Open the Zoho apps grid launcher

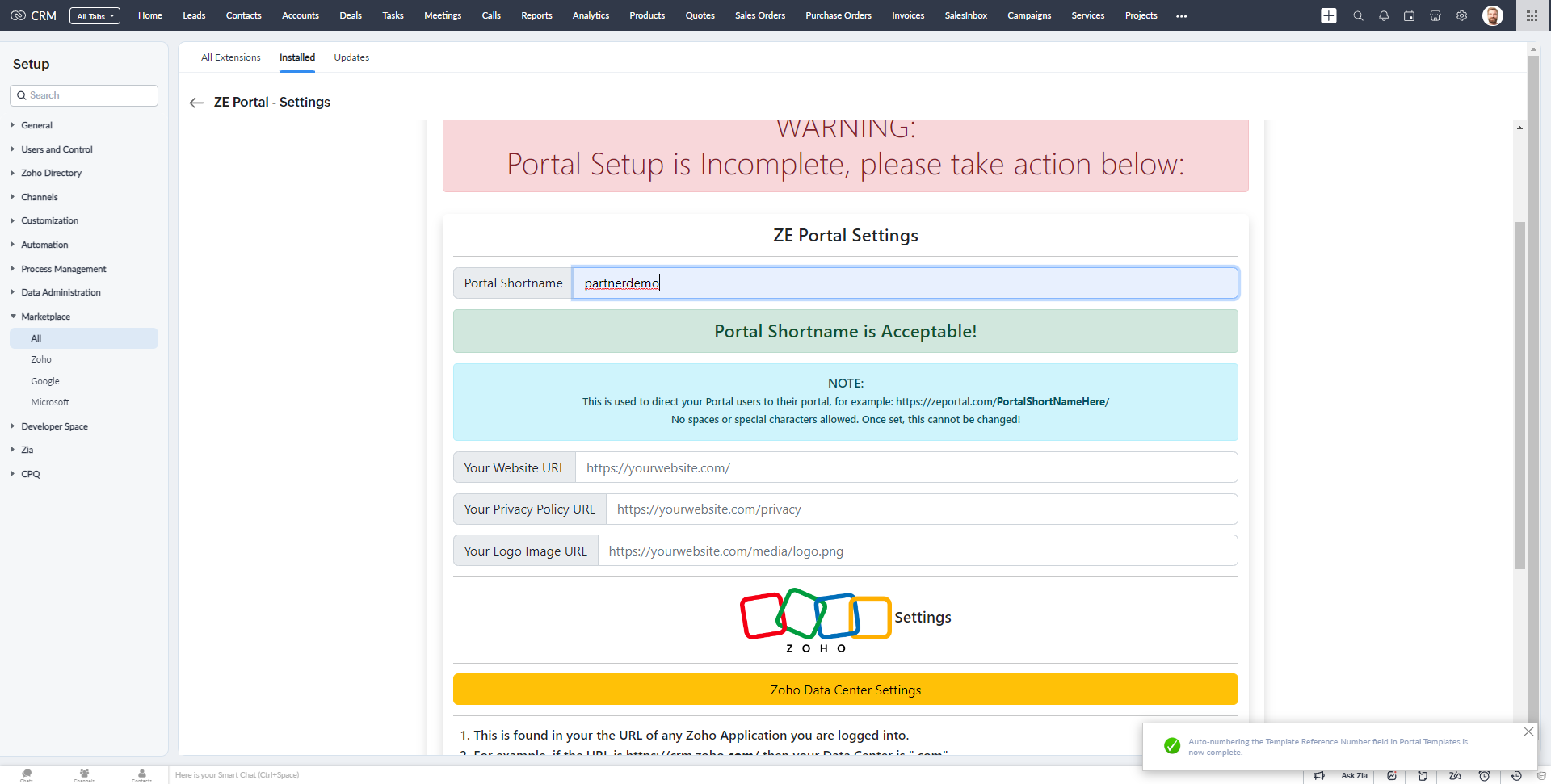pyautogui.click(x=1532, y=15)
